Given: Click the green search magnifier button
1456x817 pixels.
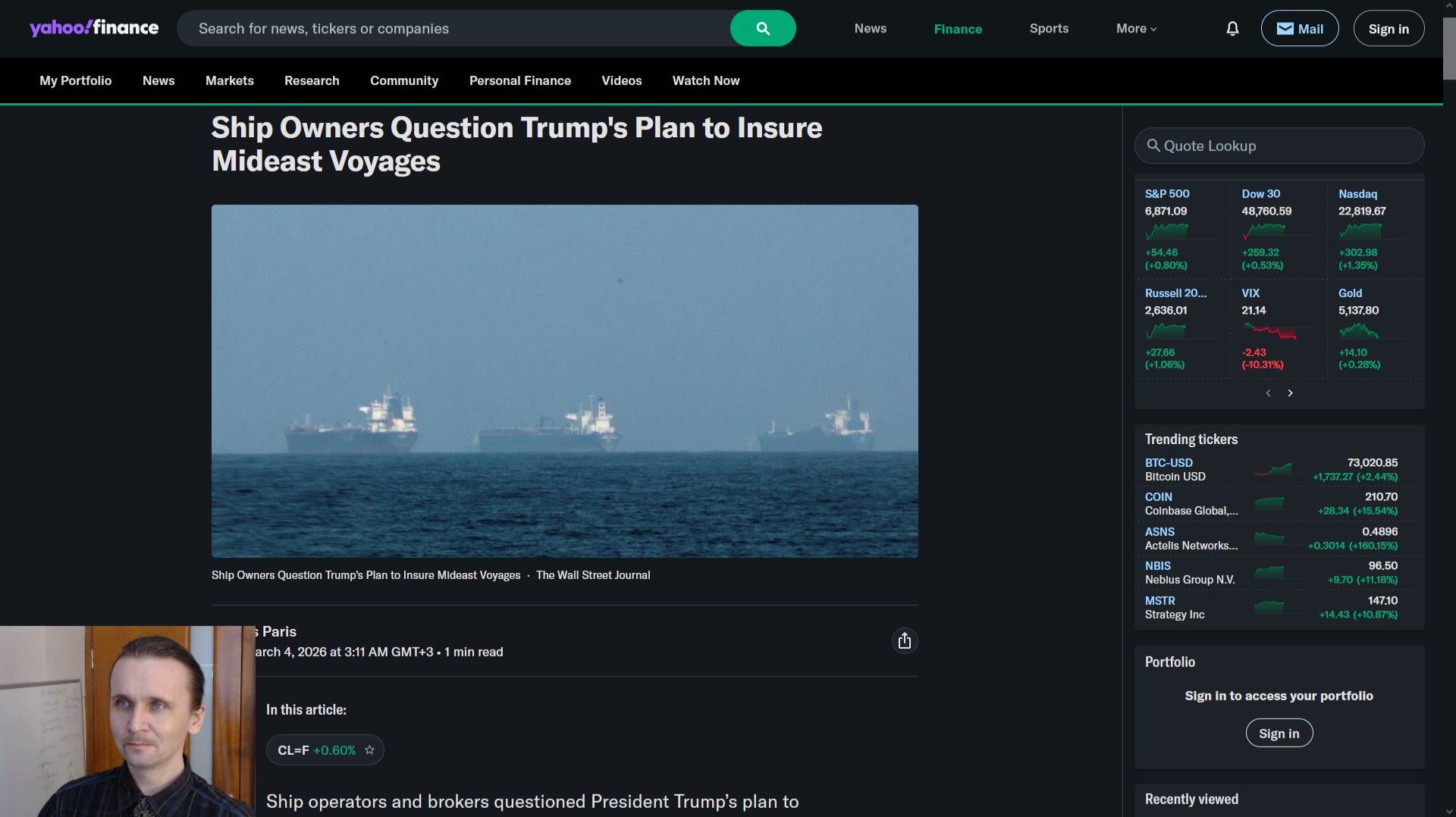Looking at the screenshot, I should pyautogui.click(x=763, y=29).
